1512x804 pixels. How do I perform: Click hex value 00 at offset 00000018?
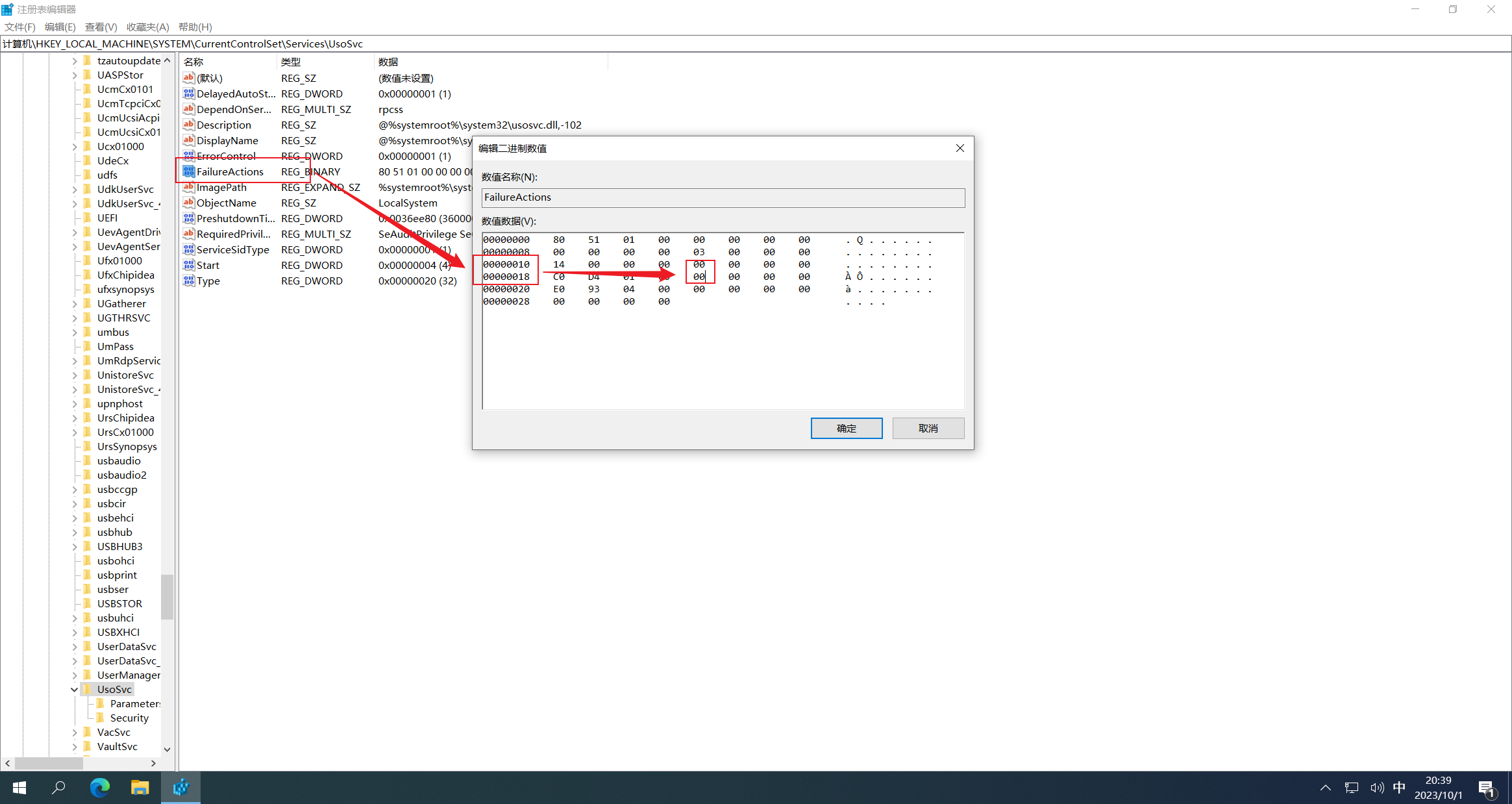click(698, 276)
